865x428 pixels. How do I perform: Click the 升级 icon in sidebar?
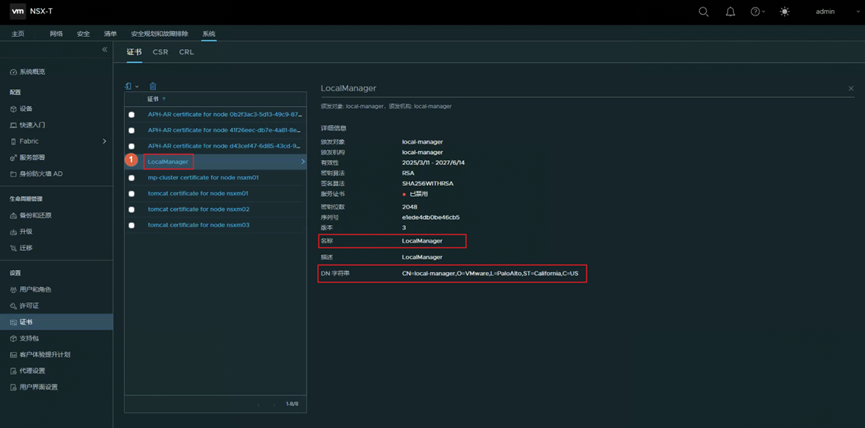tap(14, 232)
